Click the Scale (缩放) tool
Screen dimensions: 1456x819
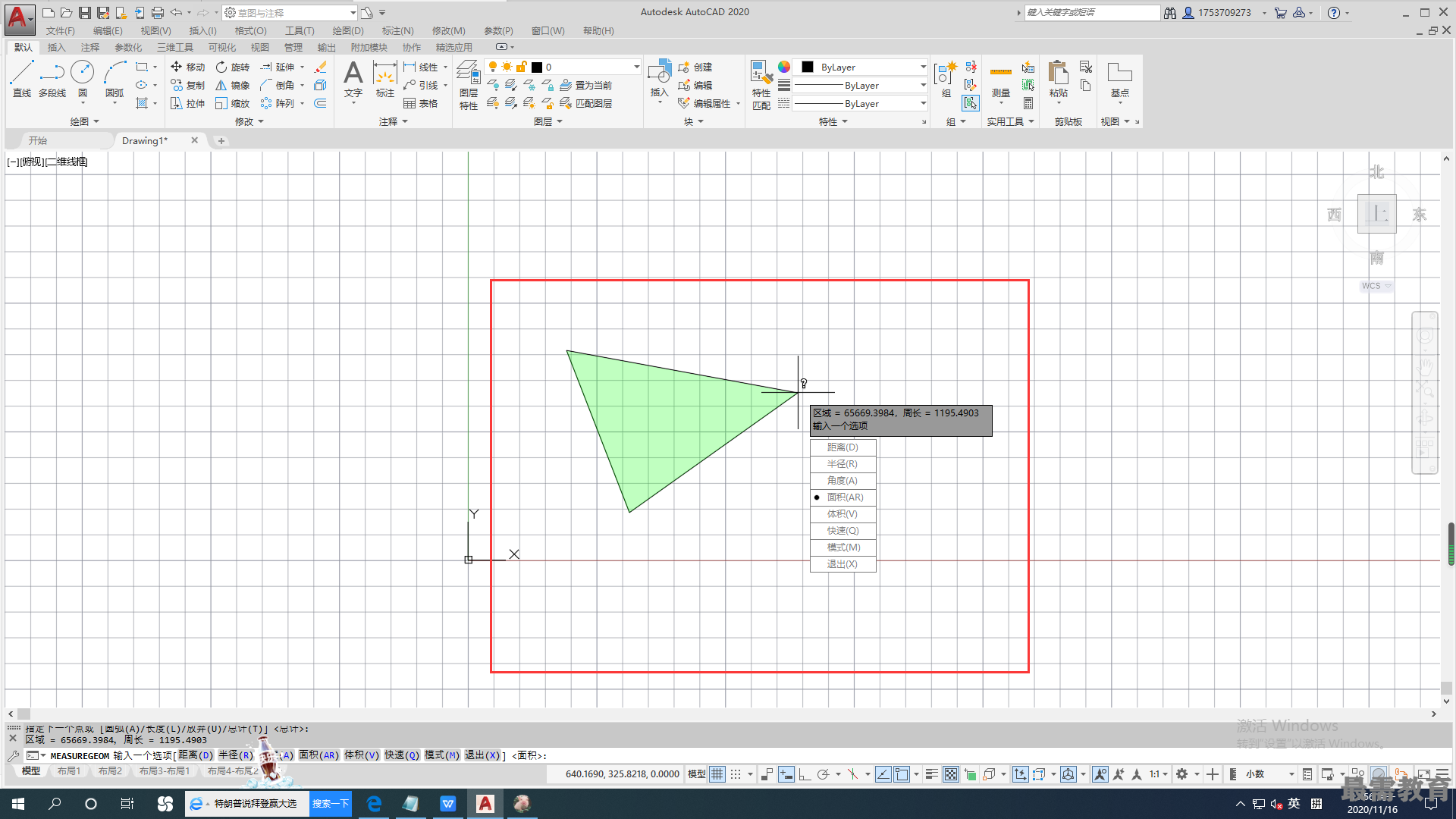(232, 103)
